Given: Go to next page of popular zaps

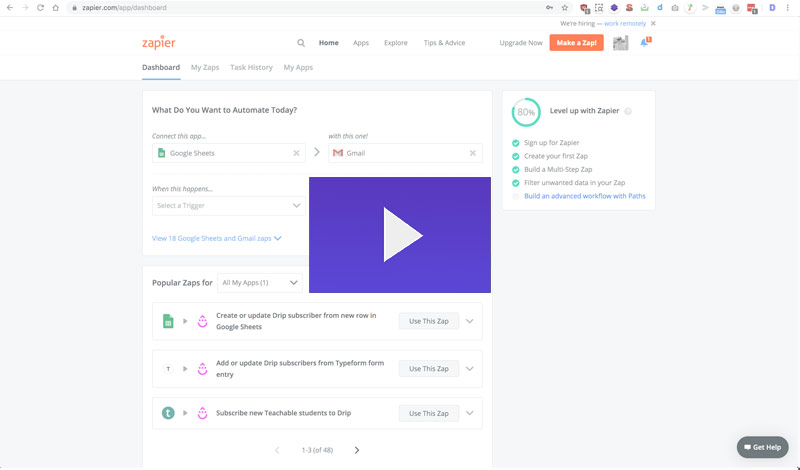Looking at the screenshot, I should click(x=357, y=450).
